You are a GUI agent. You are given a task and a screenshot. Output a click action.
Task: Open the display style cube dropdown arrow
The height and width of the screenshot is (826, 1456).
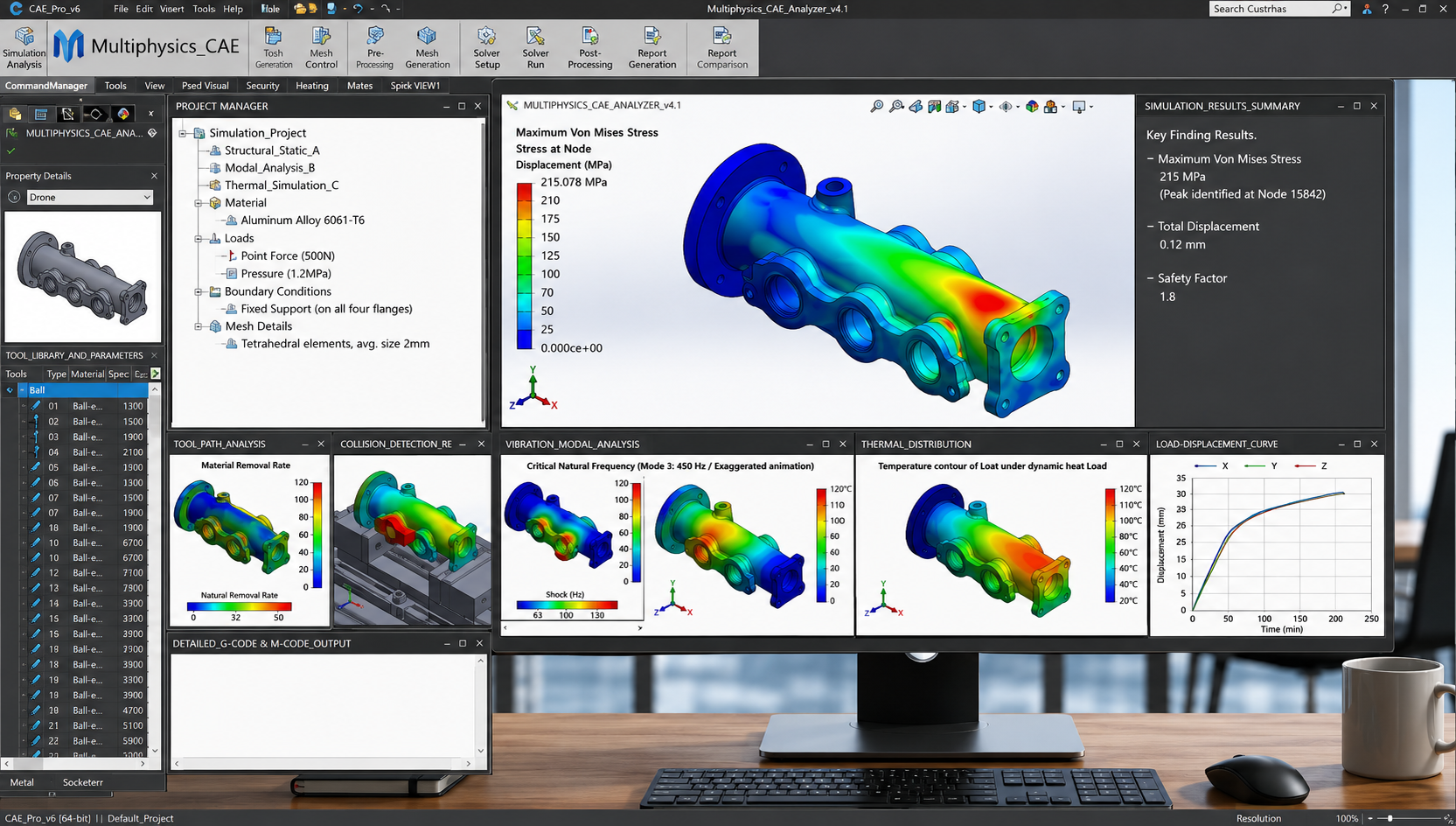click(x=991, y=107)
